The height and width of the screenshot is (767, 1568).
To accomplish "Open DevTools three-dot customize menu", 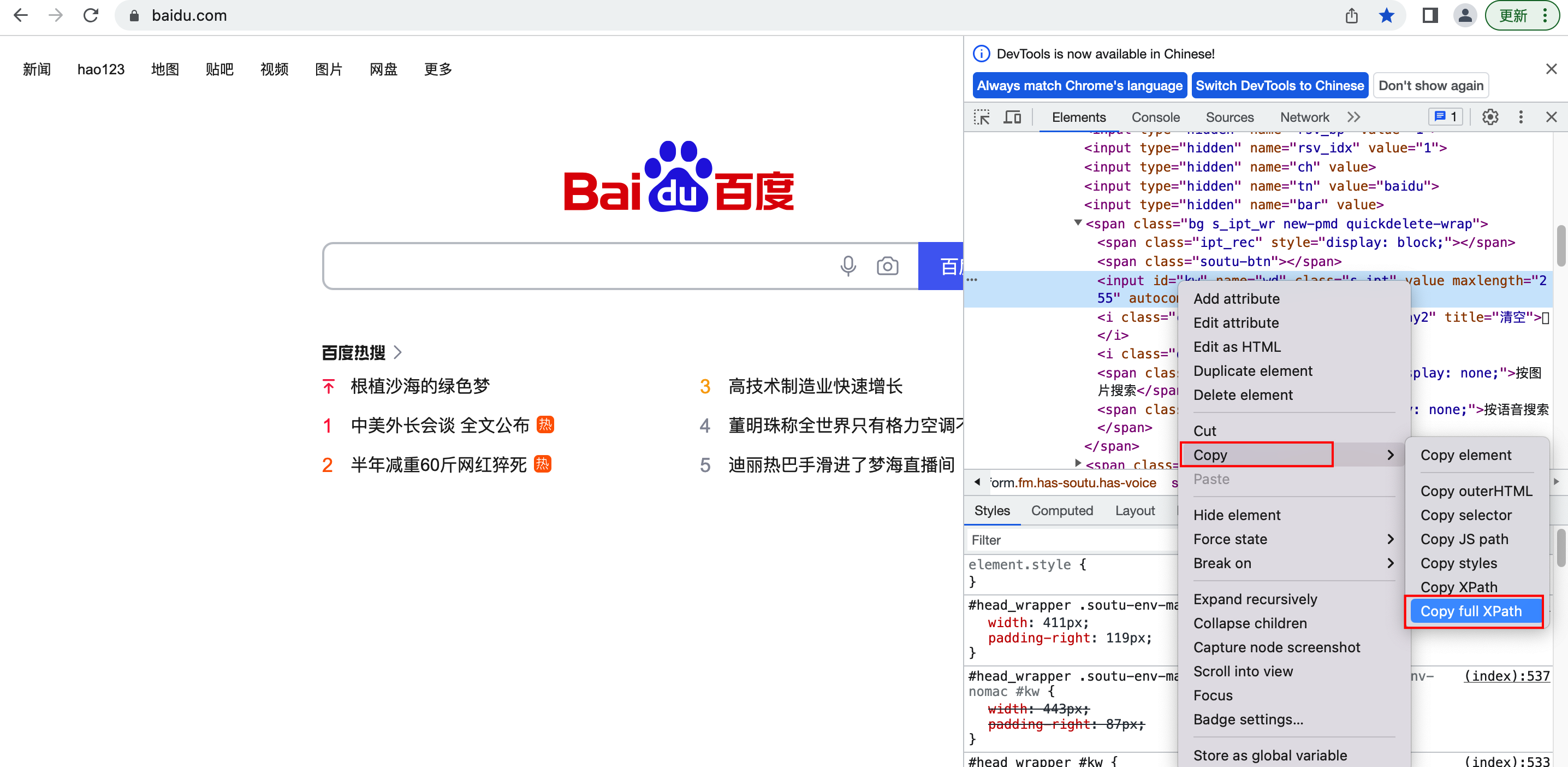I will (1521, 117).
